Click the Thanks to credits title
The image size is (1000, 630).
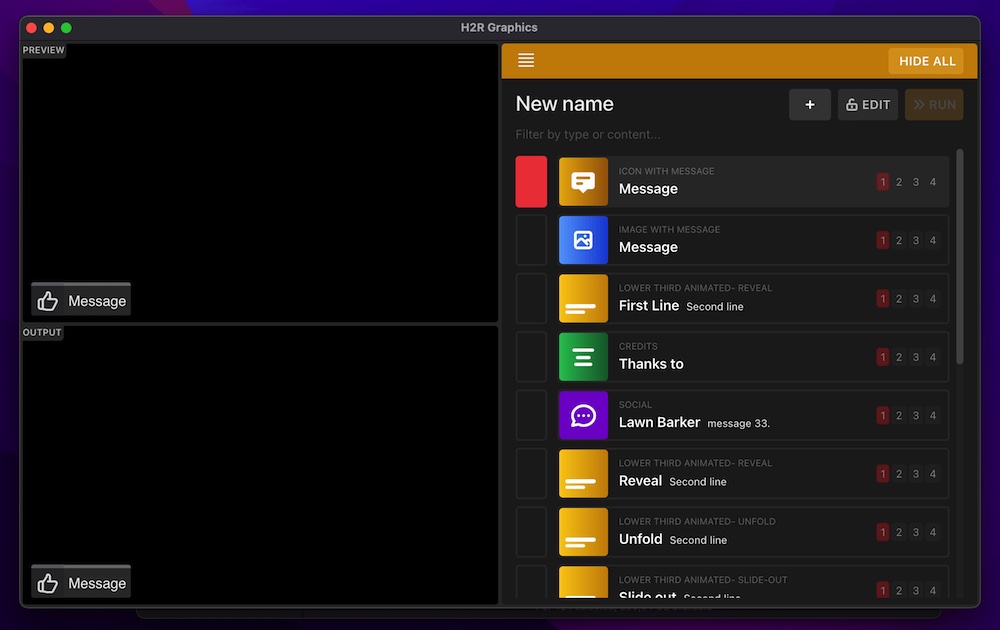[651, 364]
